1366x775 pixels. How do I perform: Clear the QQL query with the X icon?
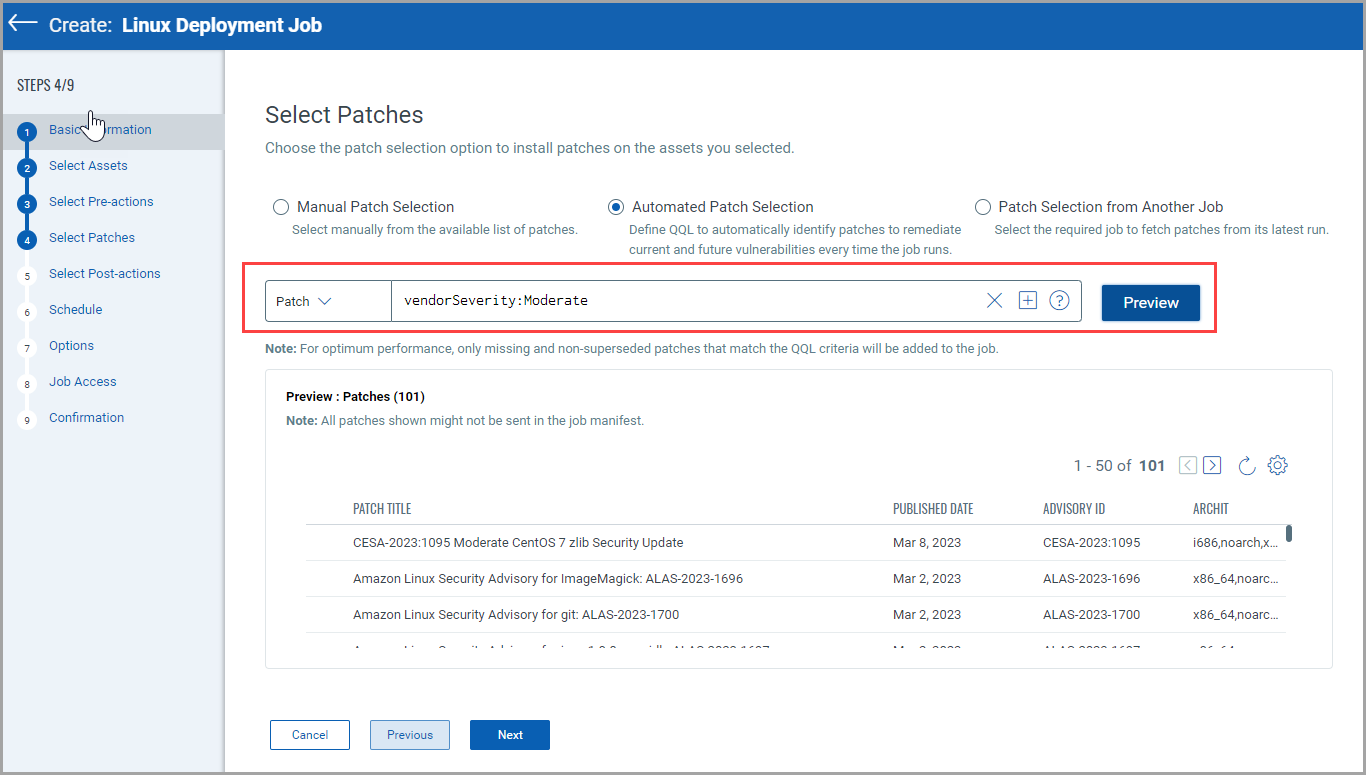tap(994, 300)
